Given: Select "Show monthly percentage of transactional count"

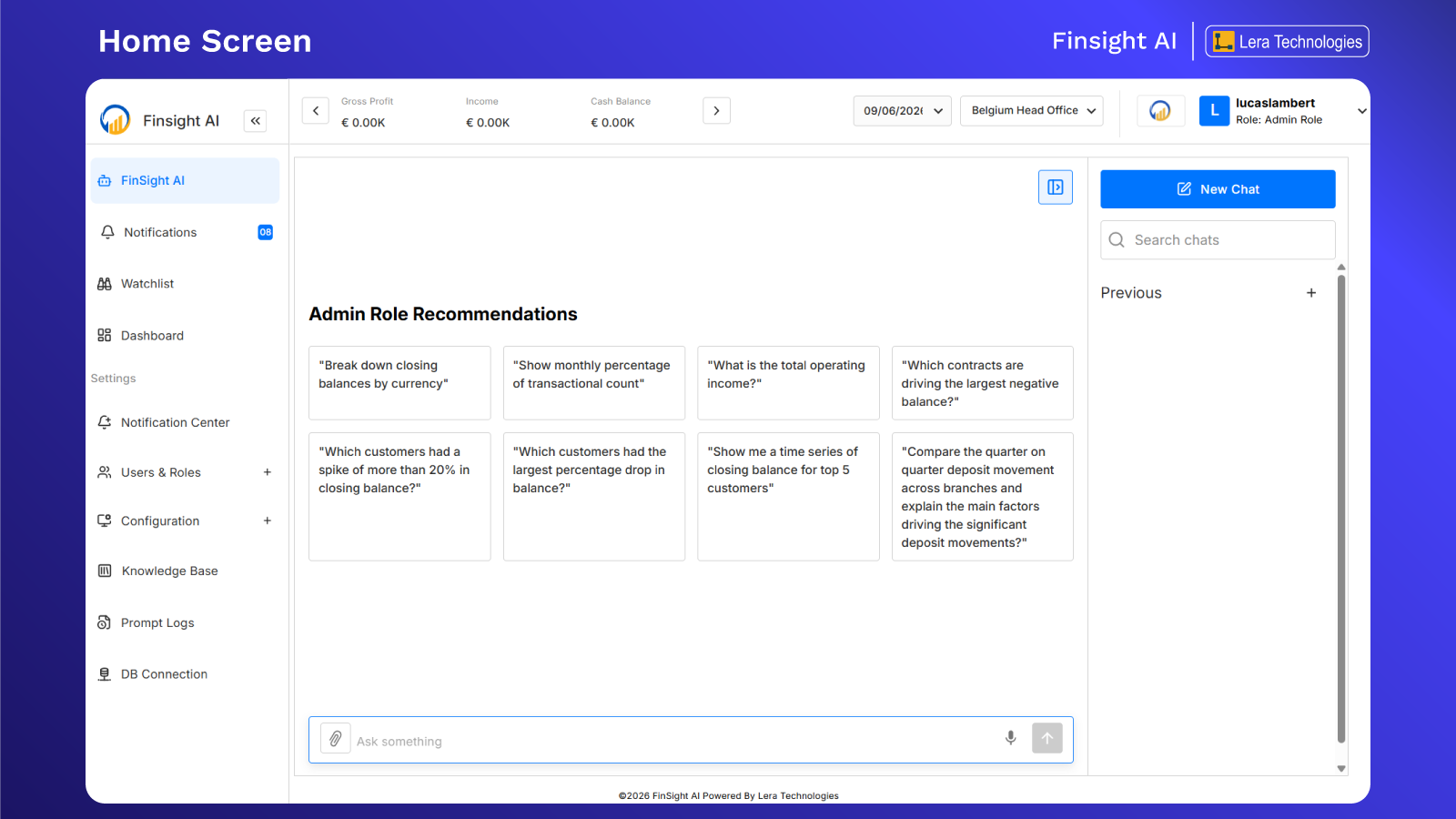Looking at the screenshot, I should (x=594, y=382).
